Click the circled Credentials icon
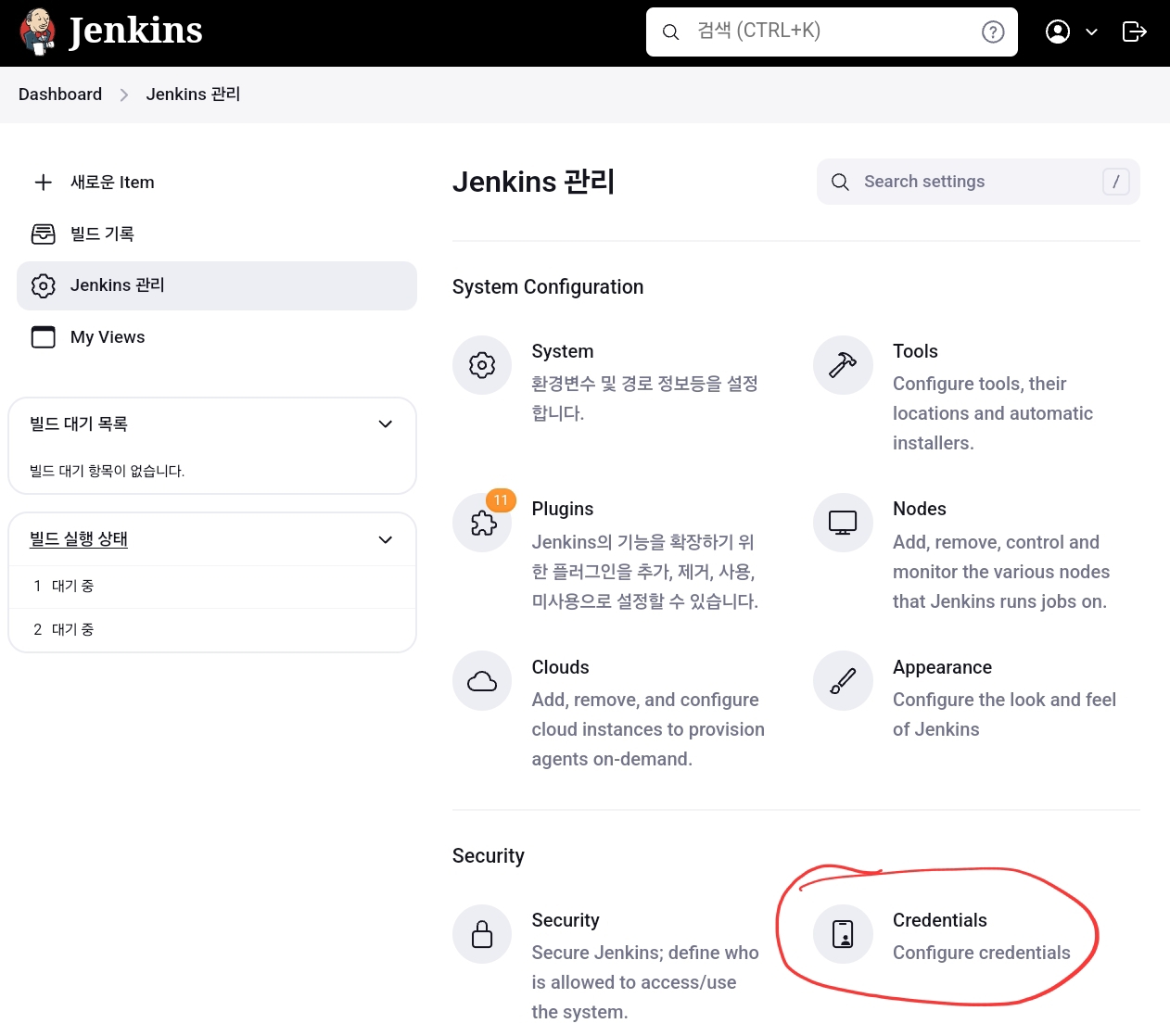Screen dimensions: 1170x1036 coord(843,933)
